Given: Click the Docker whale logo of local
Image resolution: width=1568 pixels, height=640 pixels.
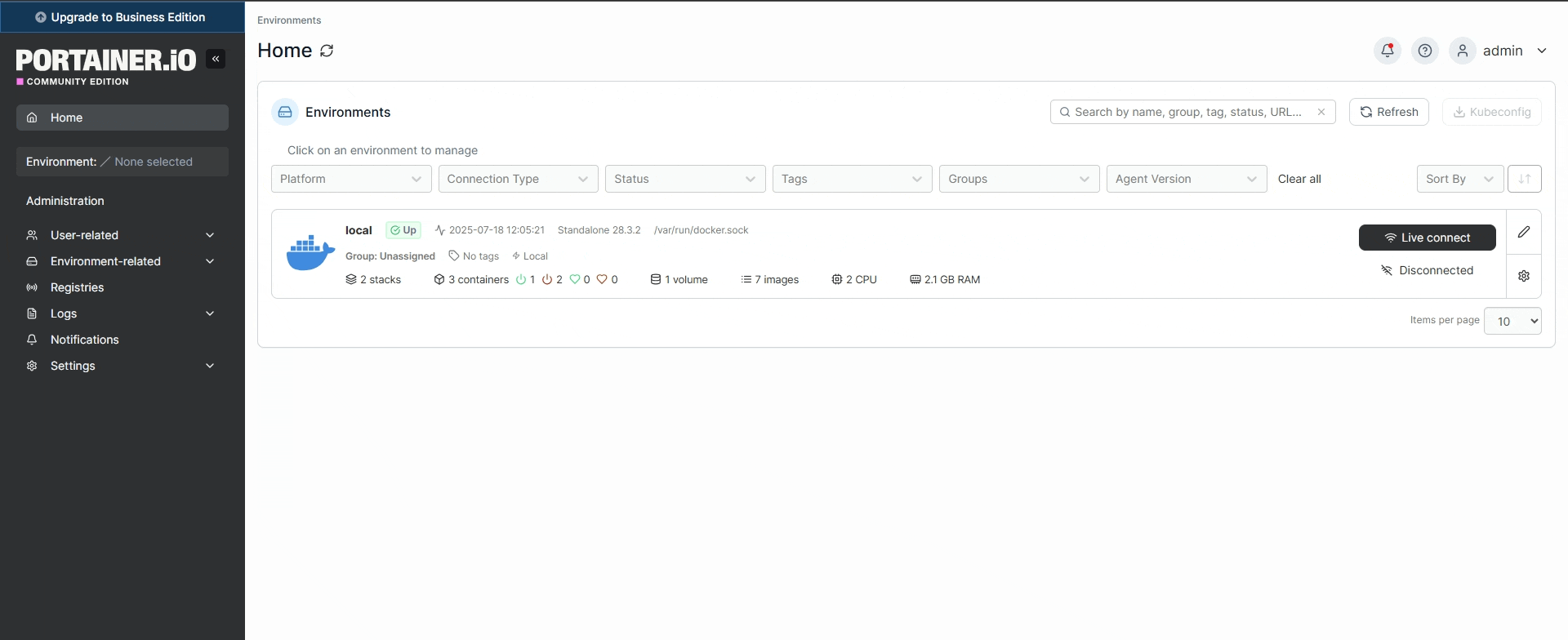Looking at the screenshot, I should point(310,253).
